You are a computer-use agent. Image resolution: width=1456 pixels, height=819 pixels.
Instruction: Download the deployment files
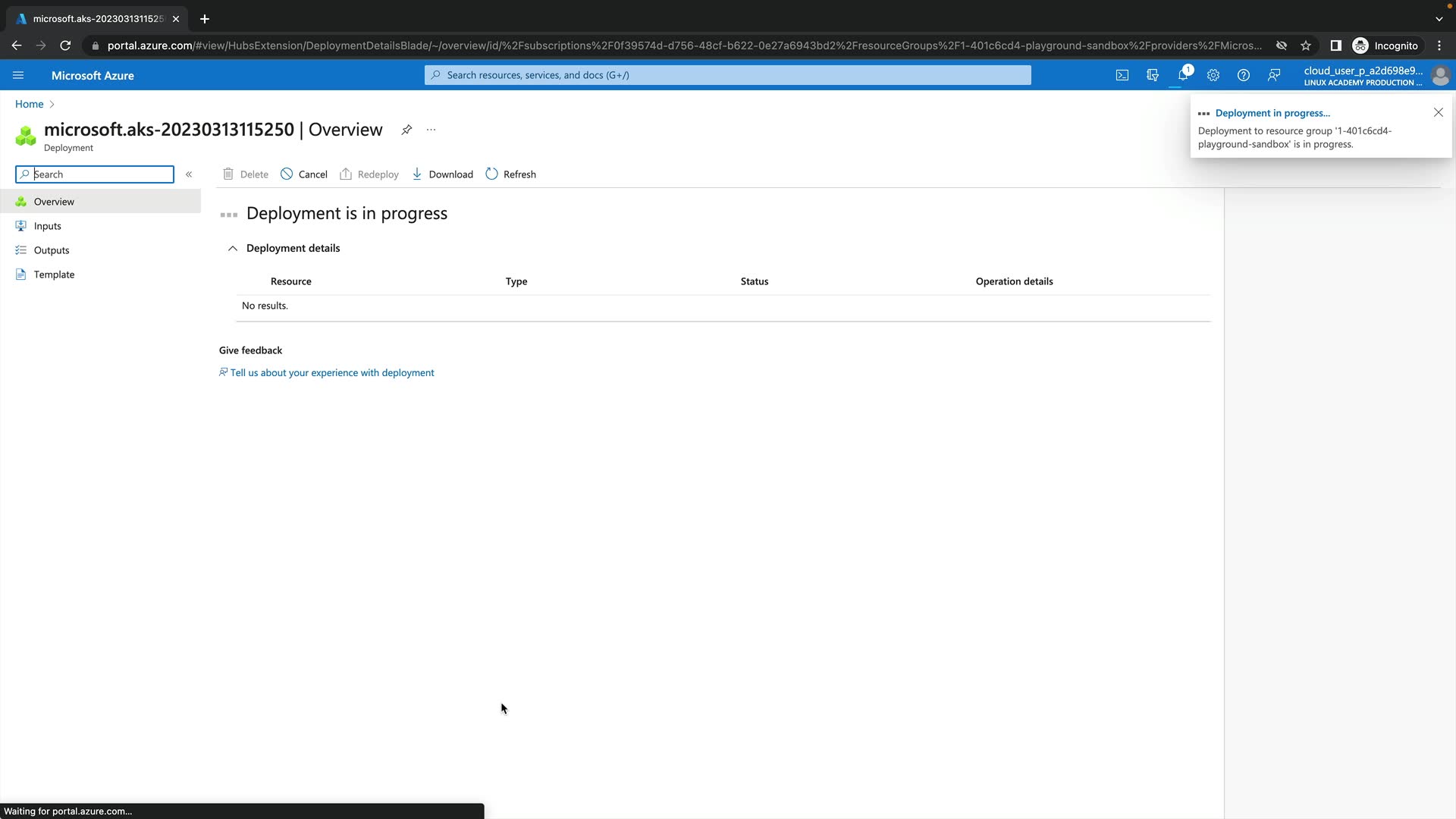coord(442,174)
